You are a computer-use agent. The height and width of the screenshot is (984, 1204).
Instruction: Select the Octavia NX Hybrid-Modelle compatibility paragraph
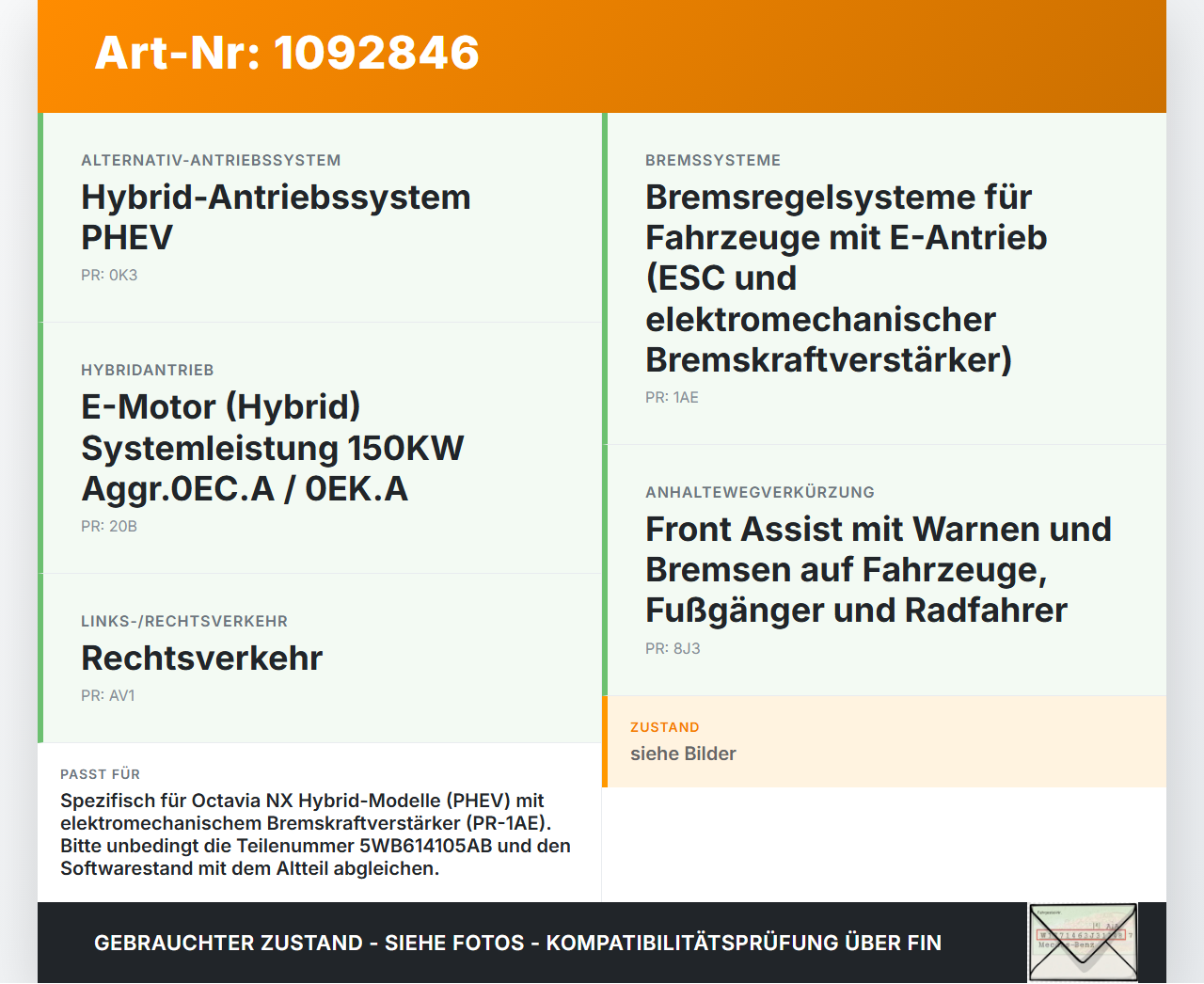click(316, 835)
